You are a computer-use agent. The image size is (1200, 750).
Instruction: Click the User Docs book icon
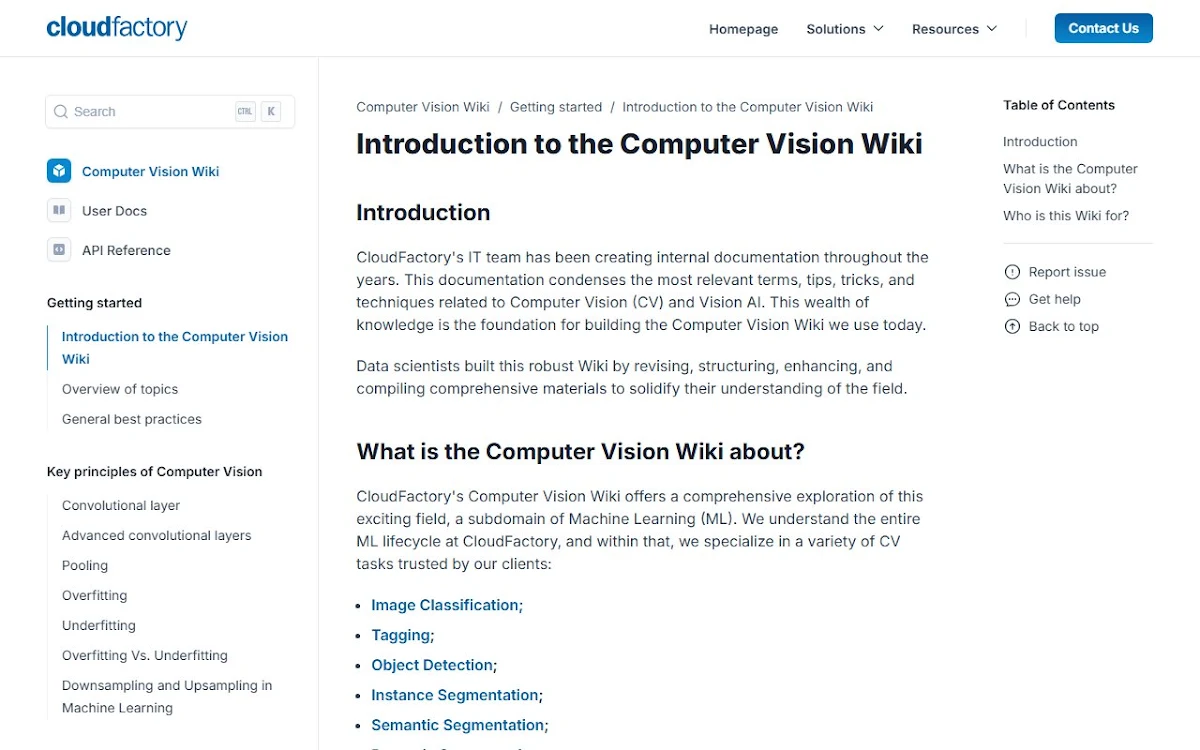pos(59,211)
